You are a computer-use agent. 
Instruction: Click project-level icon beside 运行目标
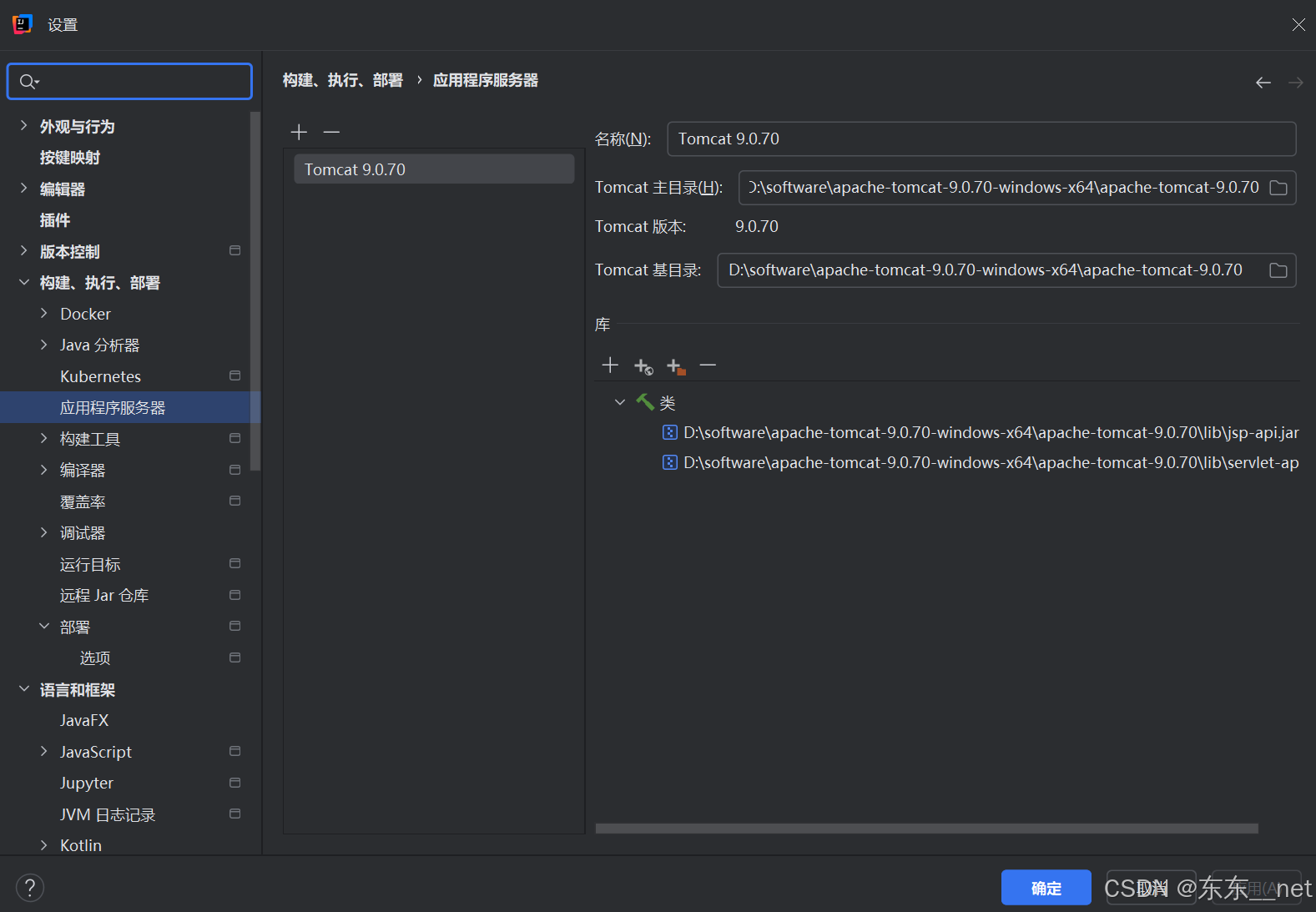235,564
